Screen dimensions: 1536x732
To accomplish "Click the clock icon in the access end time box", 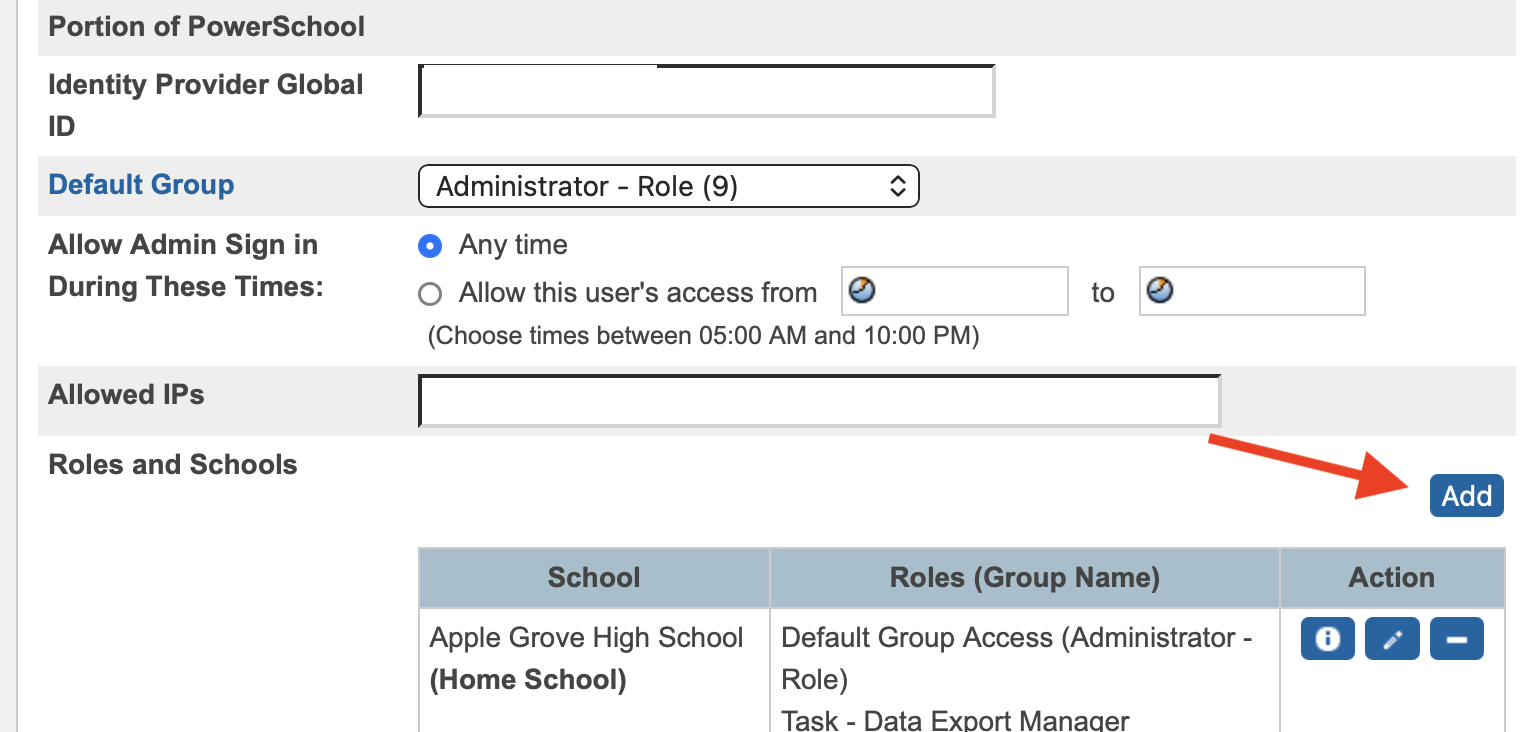I will click(x=1158, y=291).
